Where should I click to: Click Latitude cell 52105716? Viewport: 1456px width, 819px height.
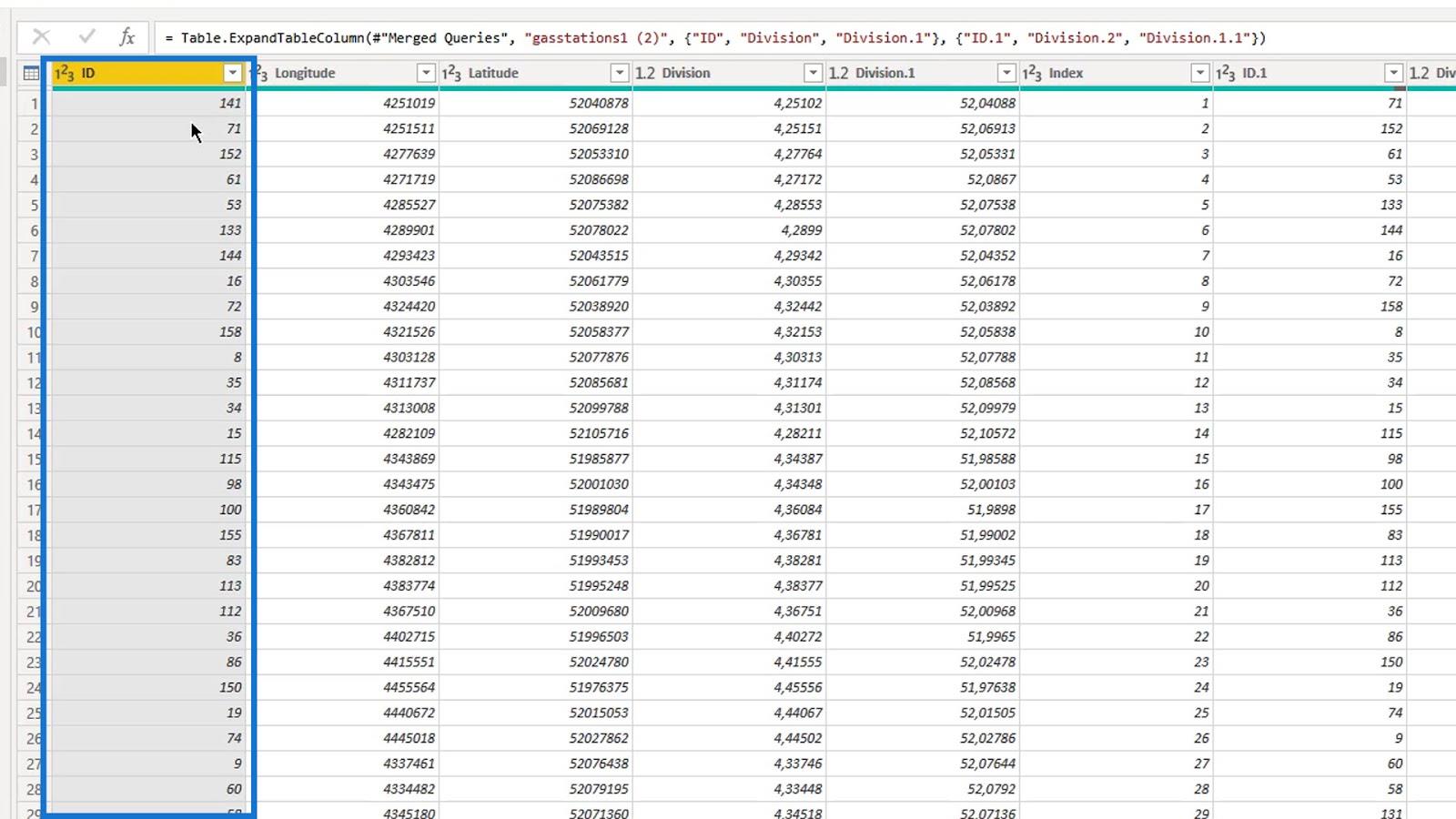click(535, 433)
